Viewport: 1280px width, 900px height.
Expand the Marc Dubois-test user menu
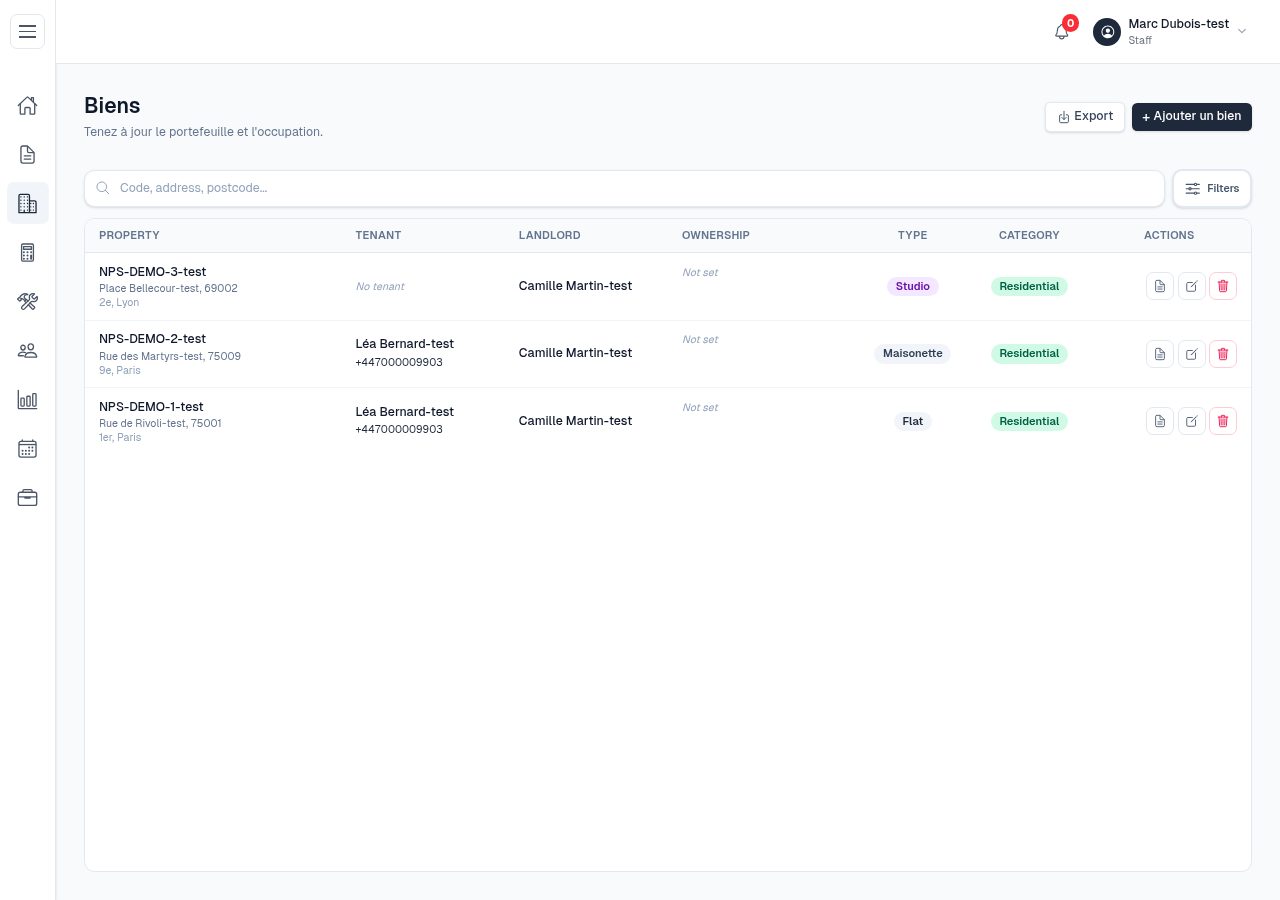1170,32
